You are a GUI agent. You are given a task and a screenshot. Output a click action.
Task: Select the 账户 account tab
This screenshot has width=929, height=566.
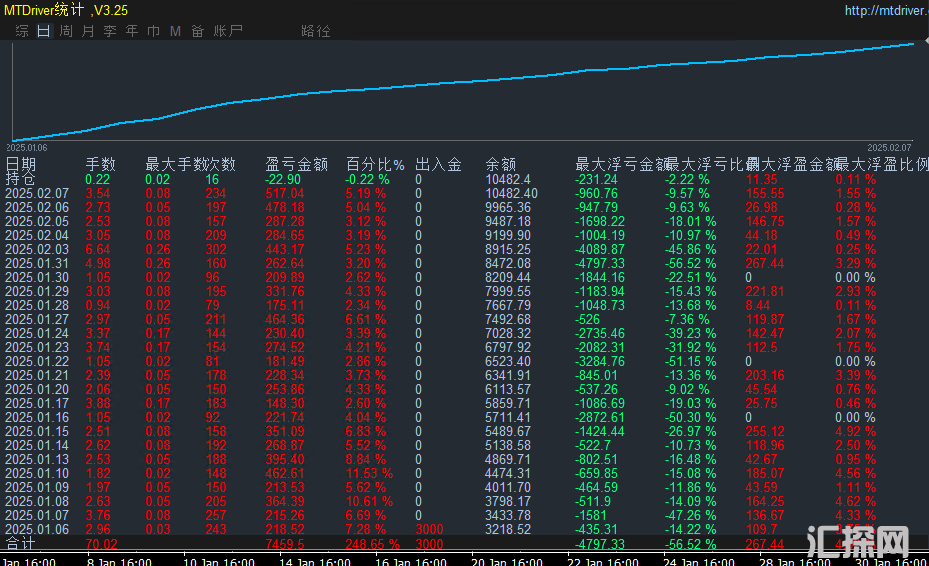click(x=228, y=31)
